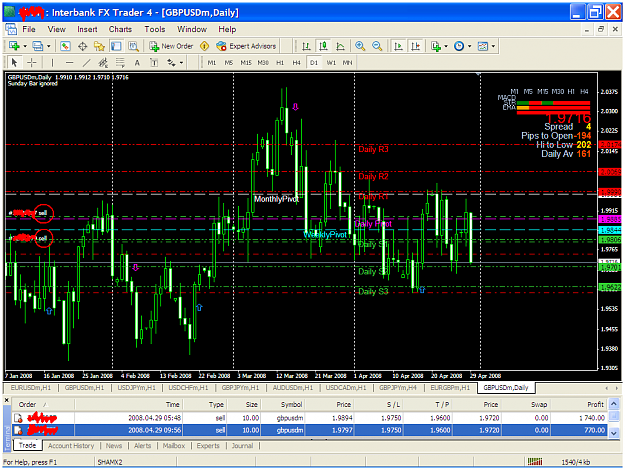Viewport: 625px width, 470px height.
Task: Click the connection status bars indicator
Action: tap(535, 462)
